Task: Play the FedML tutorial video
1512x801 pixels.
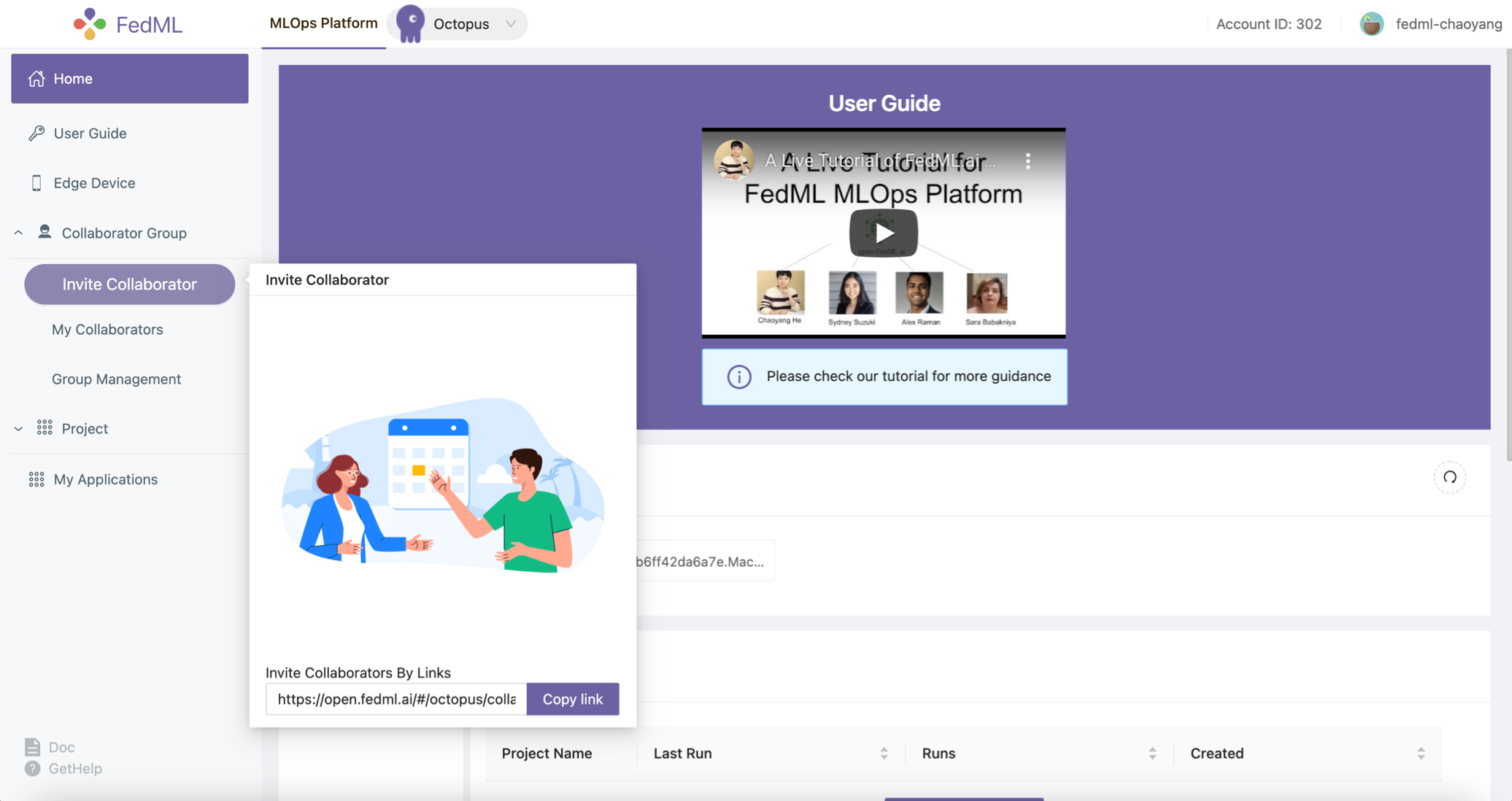Action: [883, 233]
